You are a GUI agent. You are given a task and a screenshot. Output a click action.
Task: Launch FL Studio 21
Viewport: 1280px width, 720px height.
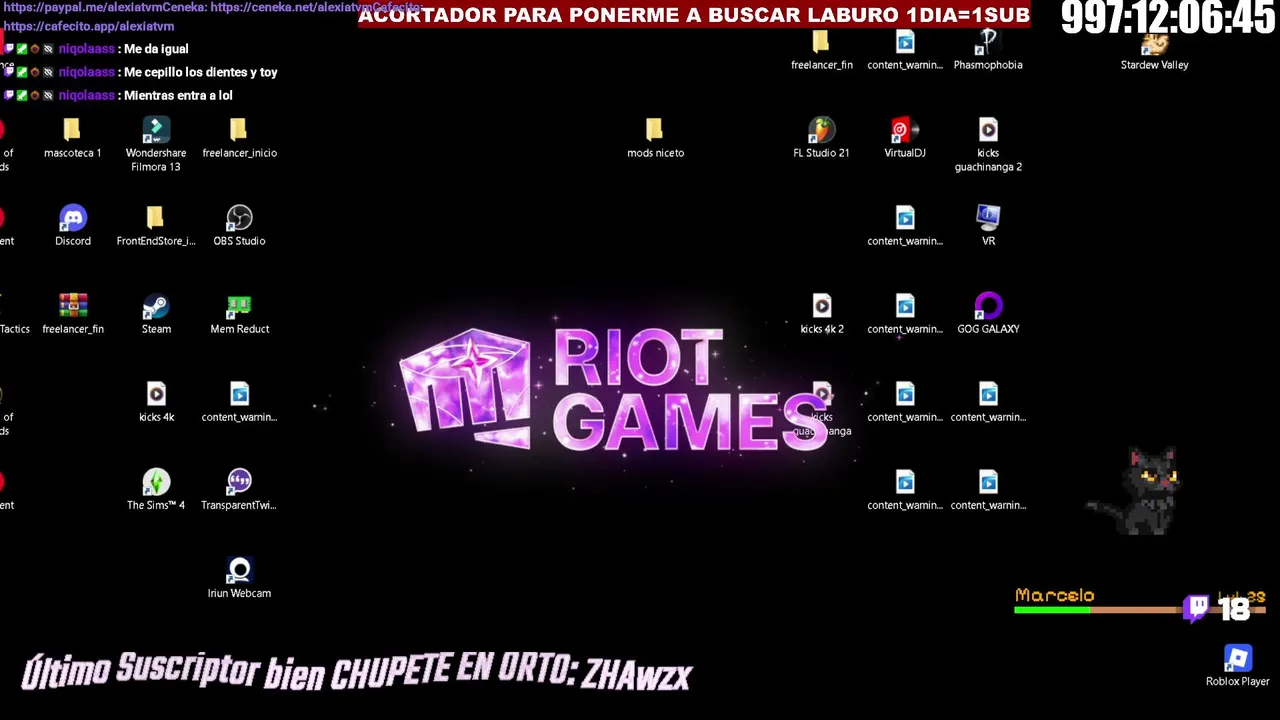pos(821,139)
